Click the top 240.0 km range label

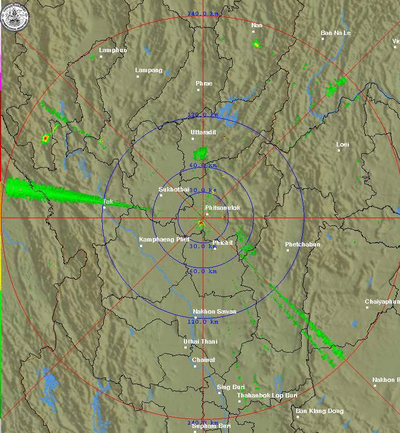click(203, 14)
